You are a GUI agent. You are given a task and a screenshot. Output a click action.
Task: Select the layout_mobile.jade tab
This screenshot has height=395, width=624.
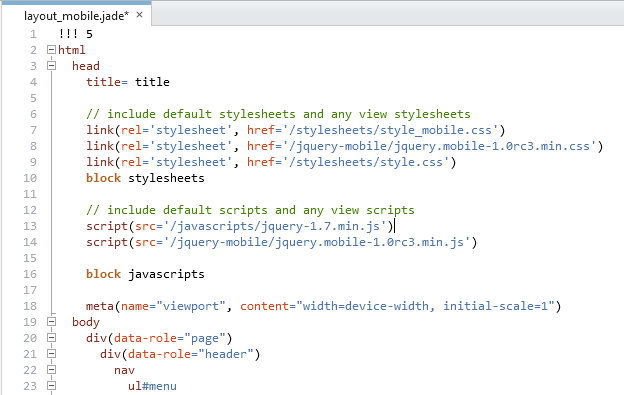(76, 16)
